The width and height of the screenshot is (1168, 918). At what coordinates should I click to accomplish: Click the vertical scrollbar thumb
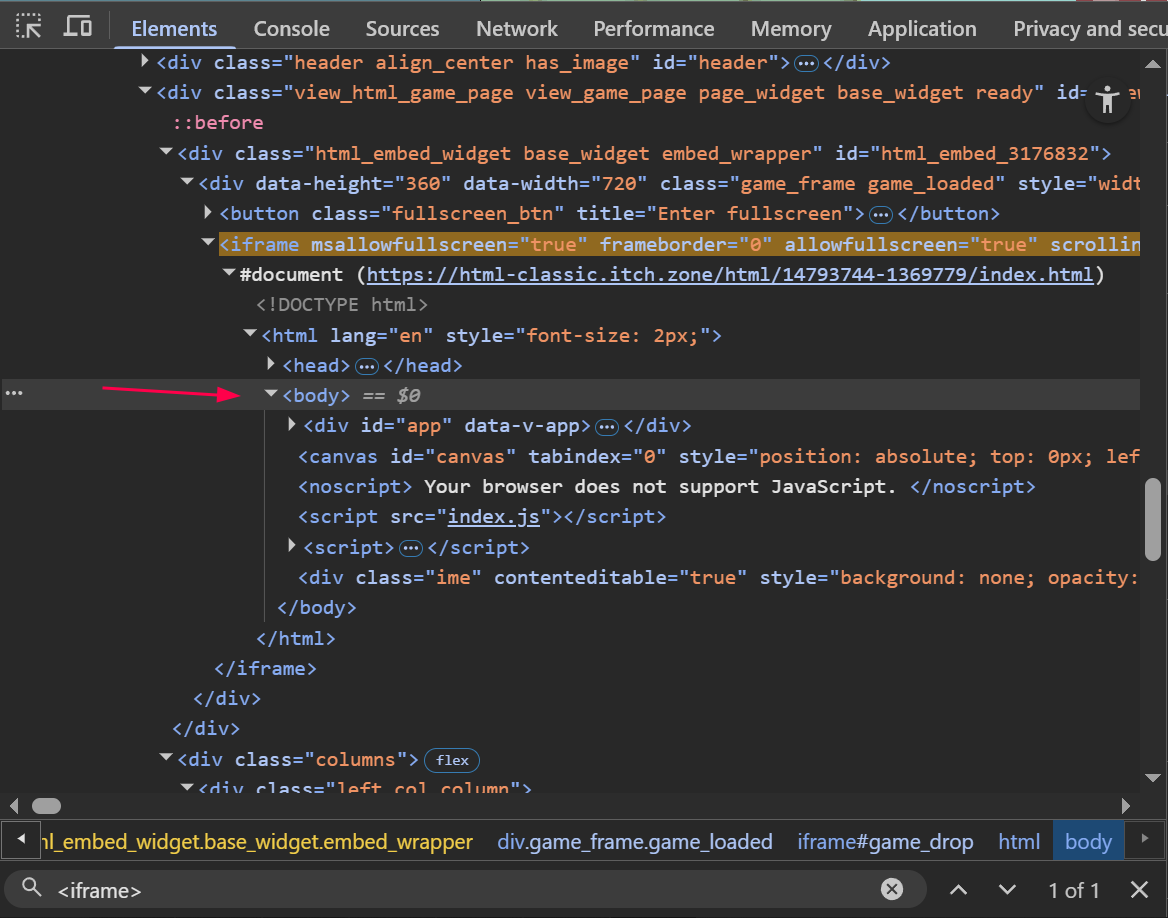(1152, 519)
